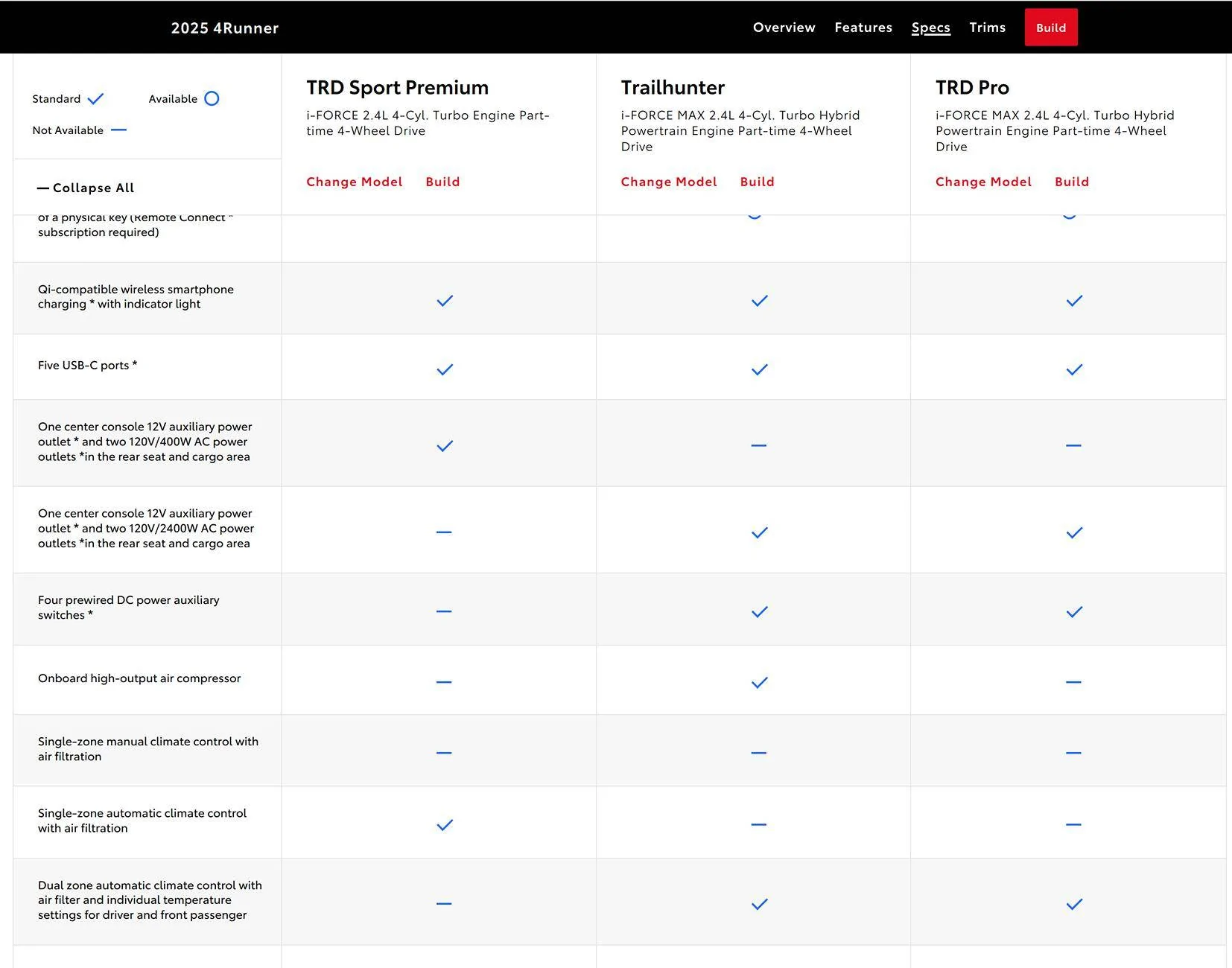Change model for TRD Pro column
The image size is (1232, 968).
[x=983, y=182]
